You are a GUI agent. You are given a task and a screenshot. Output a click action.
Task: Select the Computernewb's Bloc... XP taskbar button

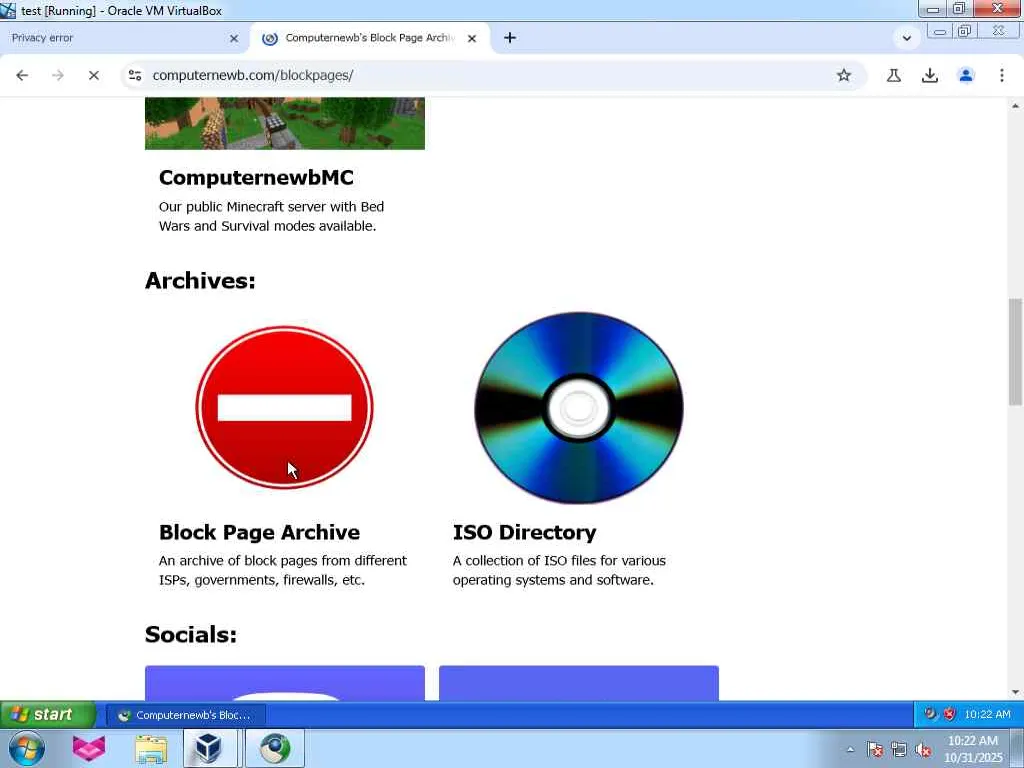point(186,715)
